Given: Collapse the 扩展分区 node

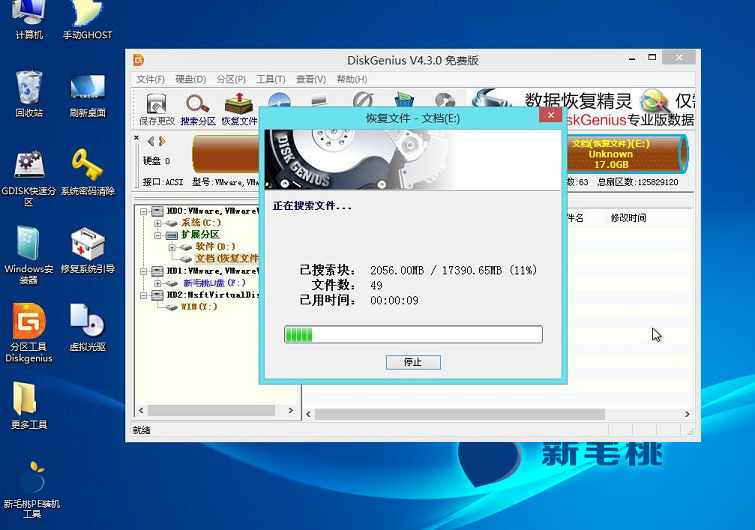Looking at the screenshot, I should tap(157, 235).
